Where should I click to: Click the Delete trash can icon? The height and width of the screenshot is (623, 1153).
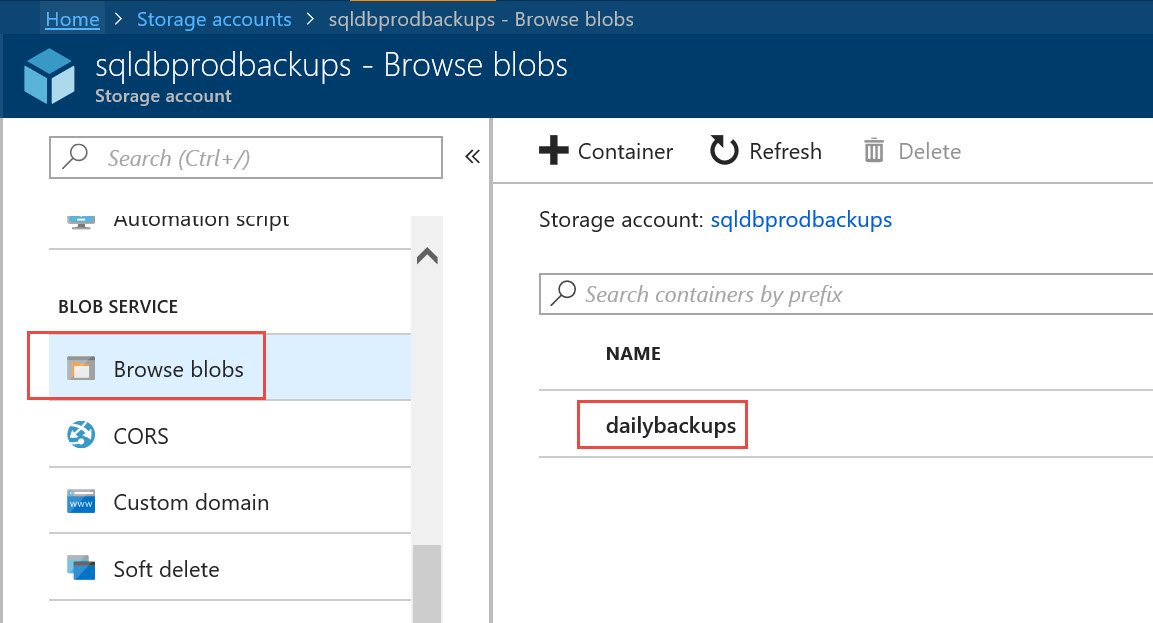point(874,150)
